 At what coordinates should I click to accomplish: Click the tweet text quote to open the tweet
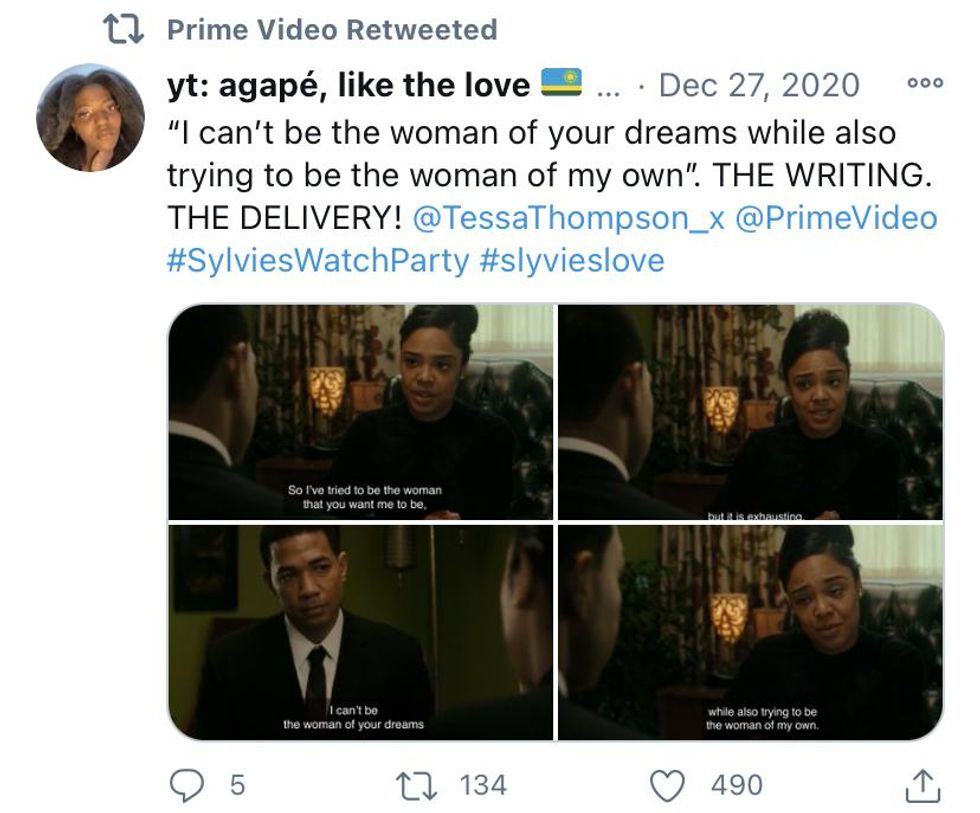coord(530,154)
